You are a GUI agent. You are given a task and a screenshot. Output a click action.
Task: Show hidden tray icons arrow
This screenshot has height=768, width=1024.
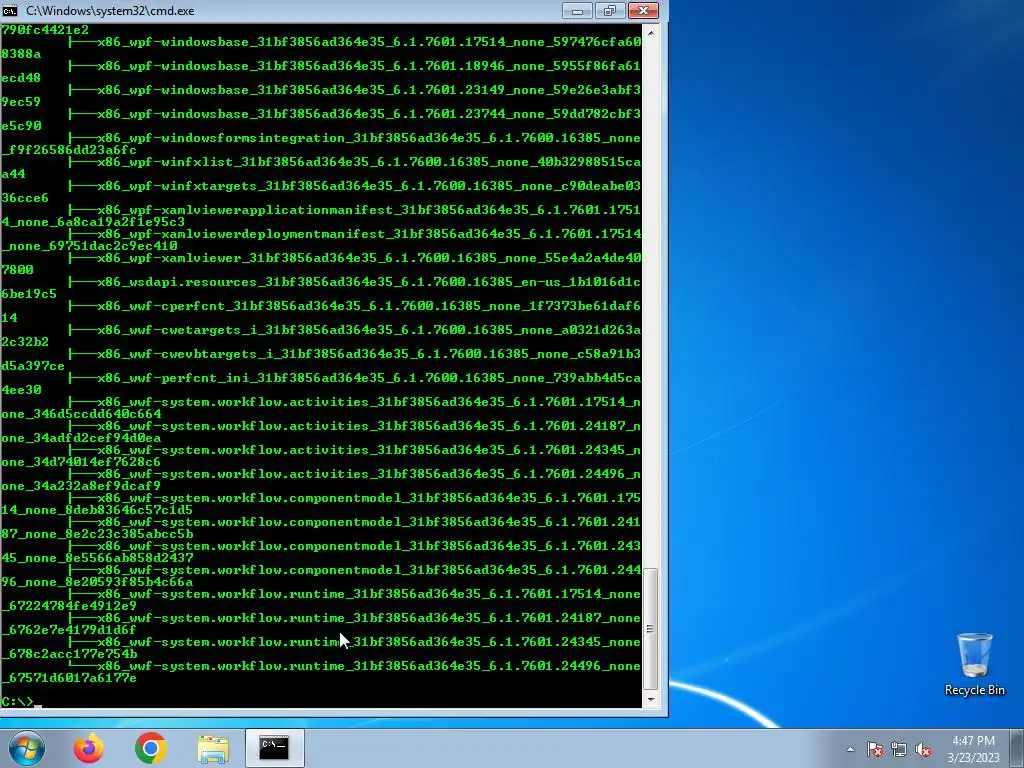[850, 749]
